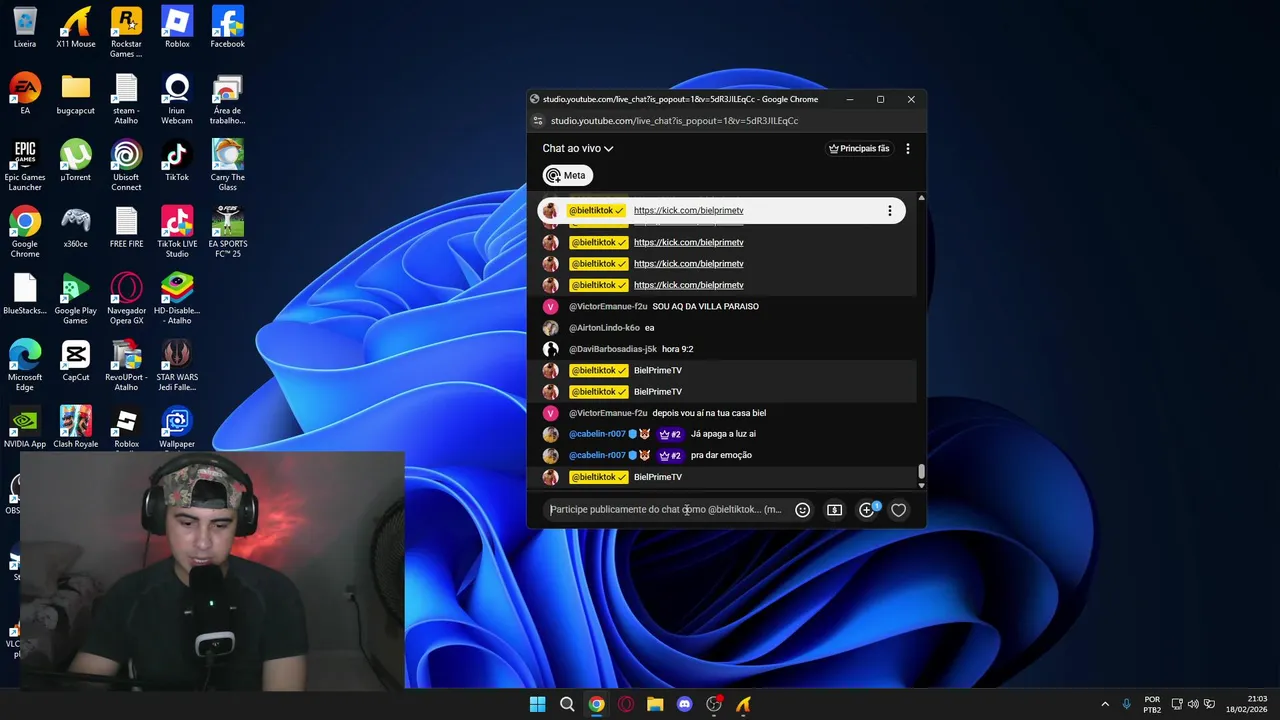Click username @AirtonLindo-k6o

(x=604, y=328)
